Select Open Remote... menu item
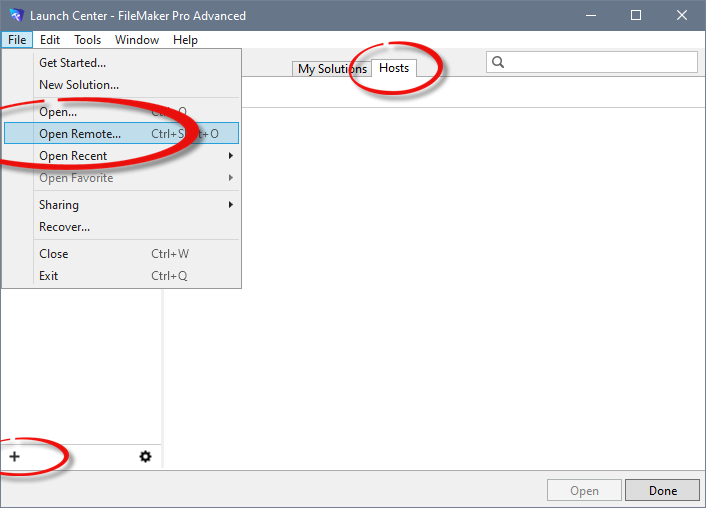Screen dimensions: 706x508 [x=122, y=134]
